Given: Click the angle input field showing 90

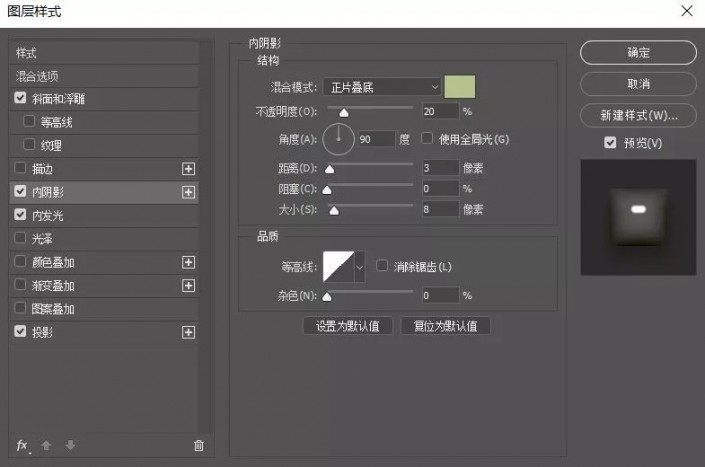Looking at the screenshot, I should (x=377, y=139).
